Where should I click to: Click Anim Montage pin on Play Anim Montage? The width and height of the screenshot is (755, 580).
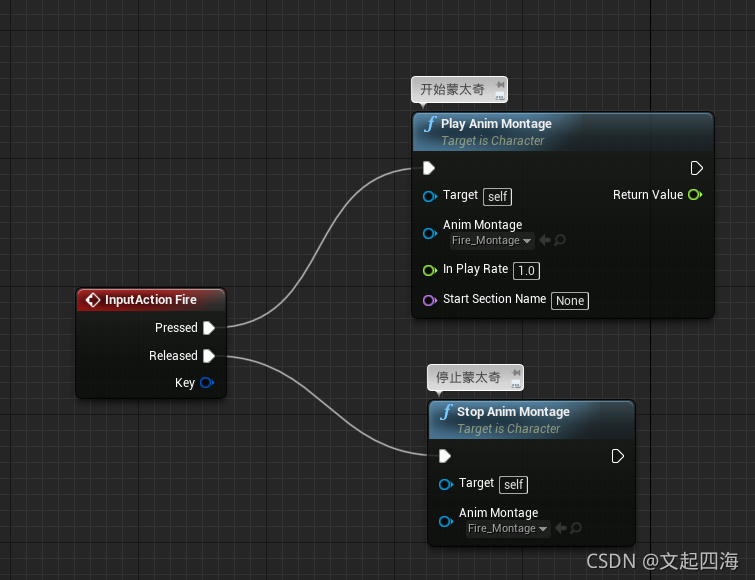coord(430,233)
